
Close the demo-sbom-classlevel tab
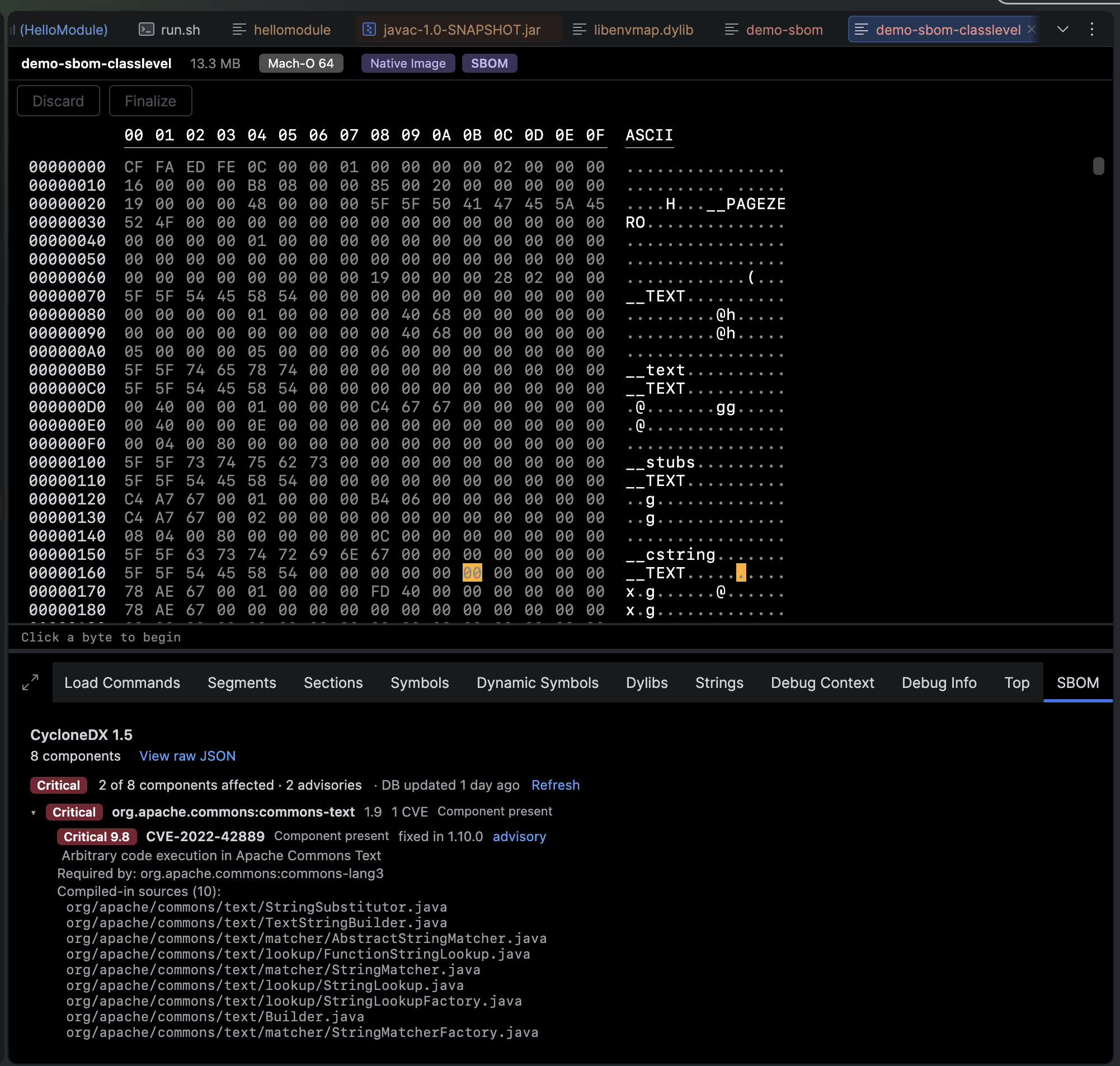pos(1031,29)
